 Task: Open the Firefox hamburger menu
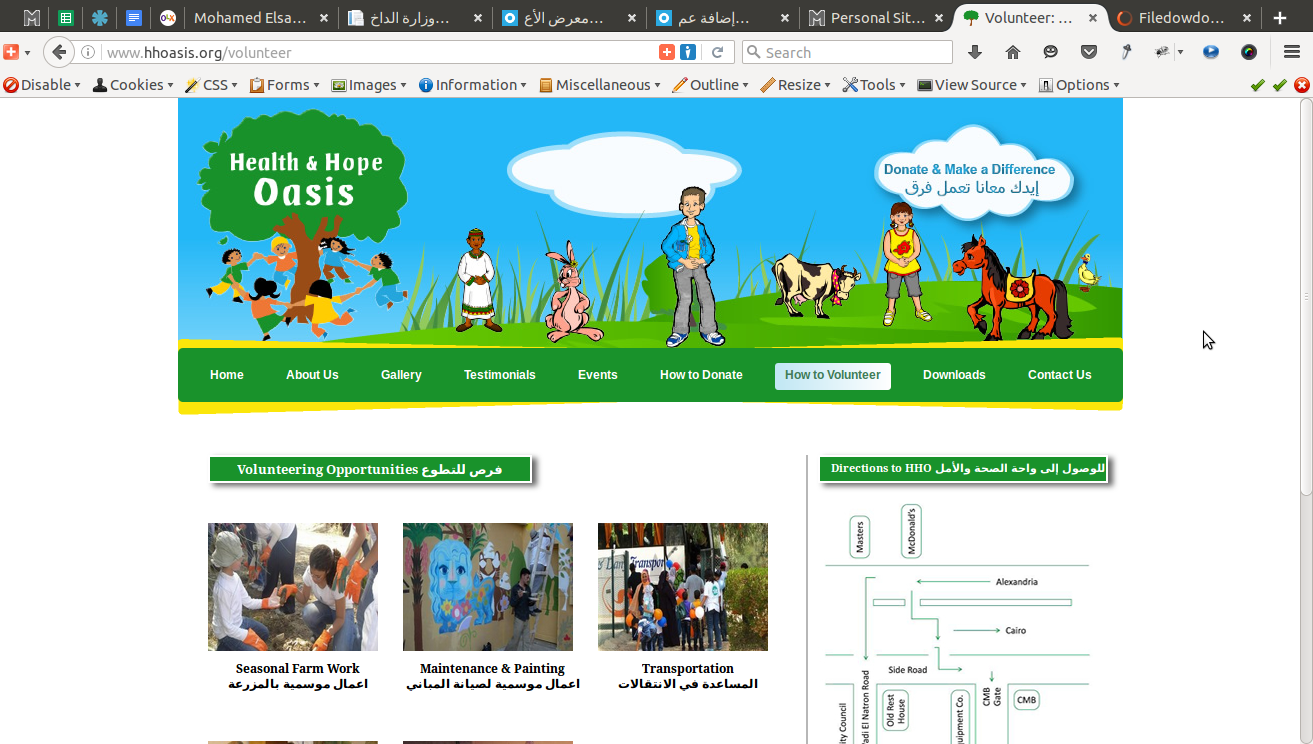point(1292,52)
